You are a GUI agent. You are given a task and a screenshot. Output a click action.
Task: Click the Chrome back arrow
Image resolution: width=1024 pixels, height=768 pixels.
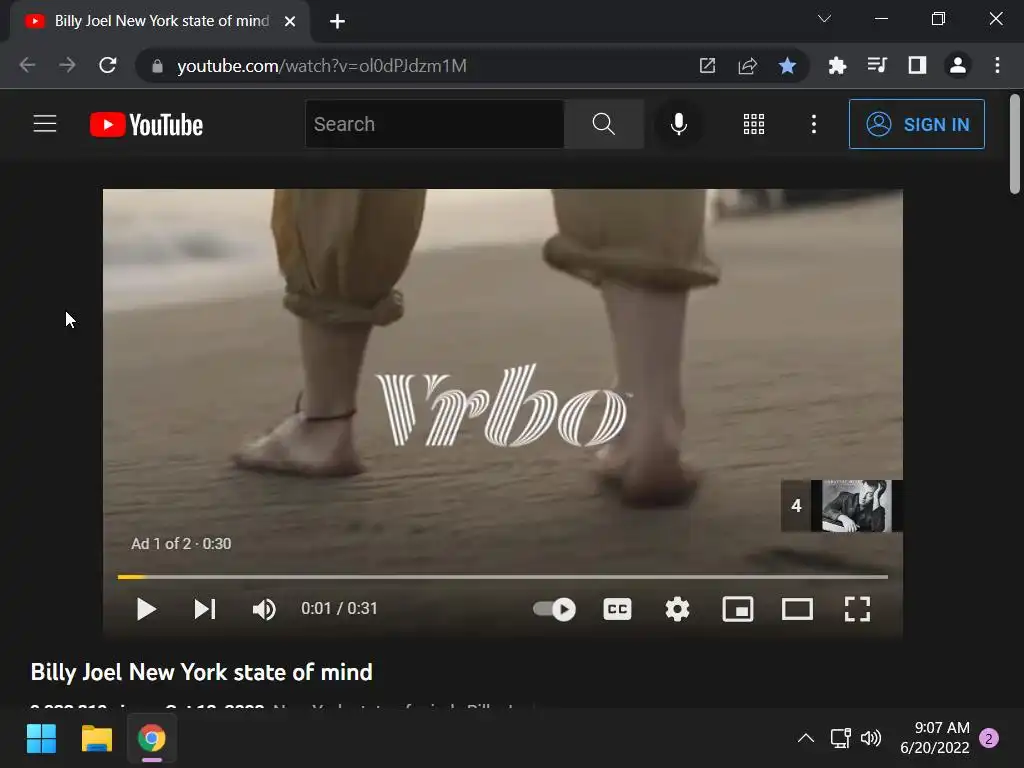27,65
